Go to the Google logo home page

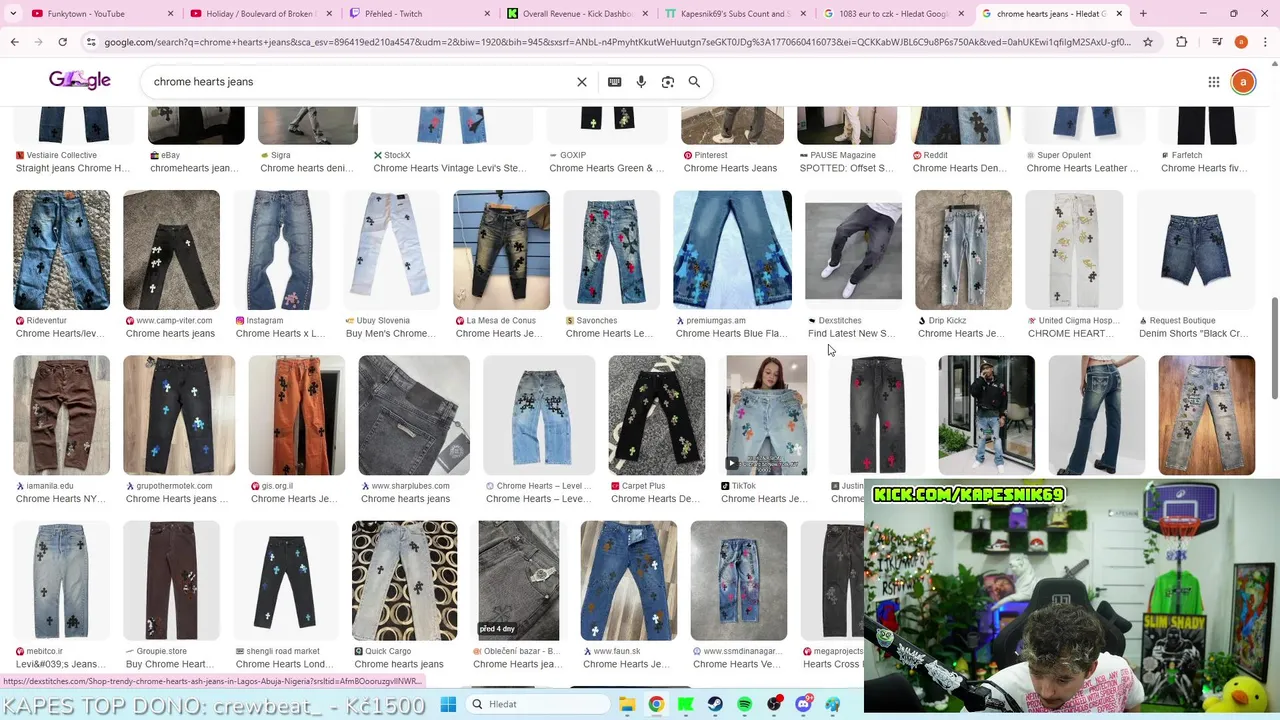click(x=80, y=81)
